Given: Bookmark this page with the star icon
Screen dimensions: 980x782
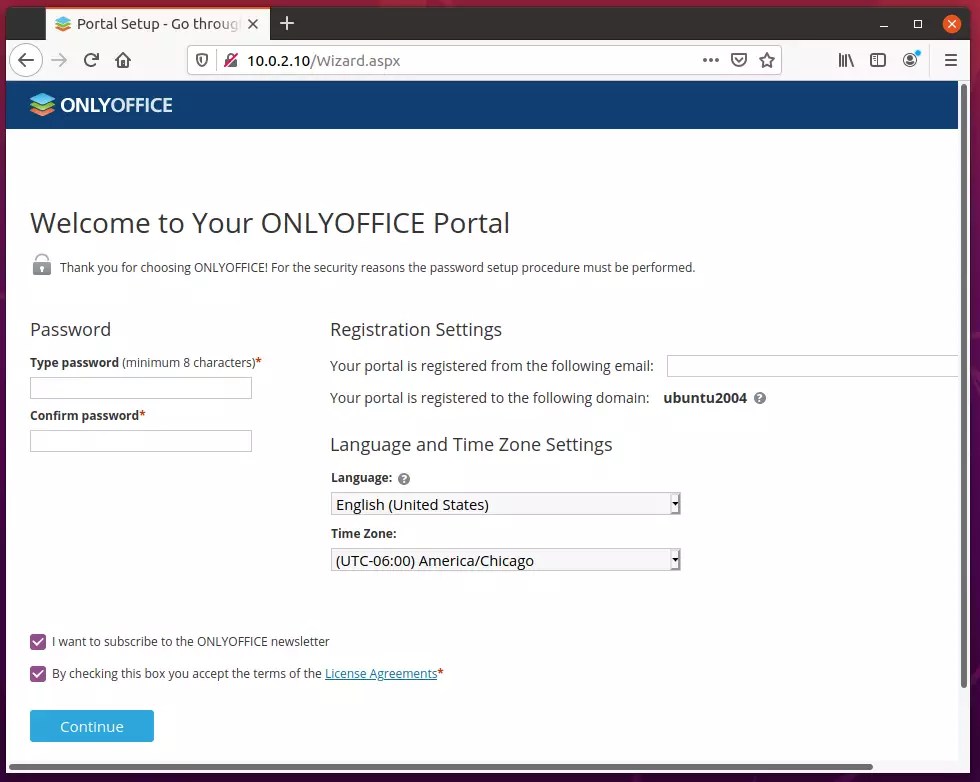Looking at the screenshot, I should pos(767,60).
